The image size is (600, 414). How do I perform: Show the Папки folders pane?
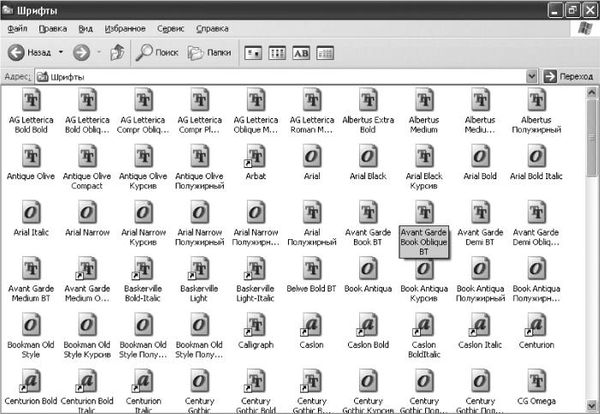coord(209,51)
